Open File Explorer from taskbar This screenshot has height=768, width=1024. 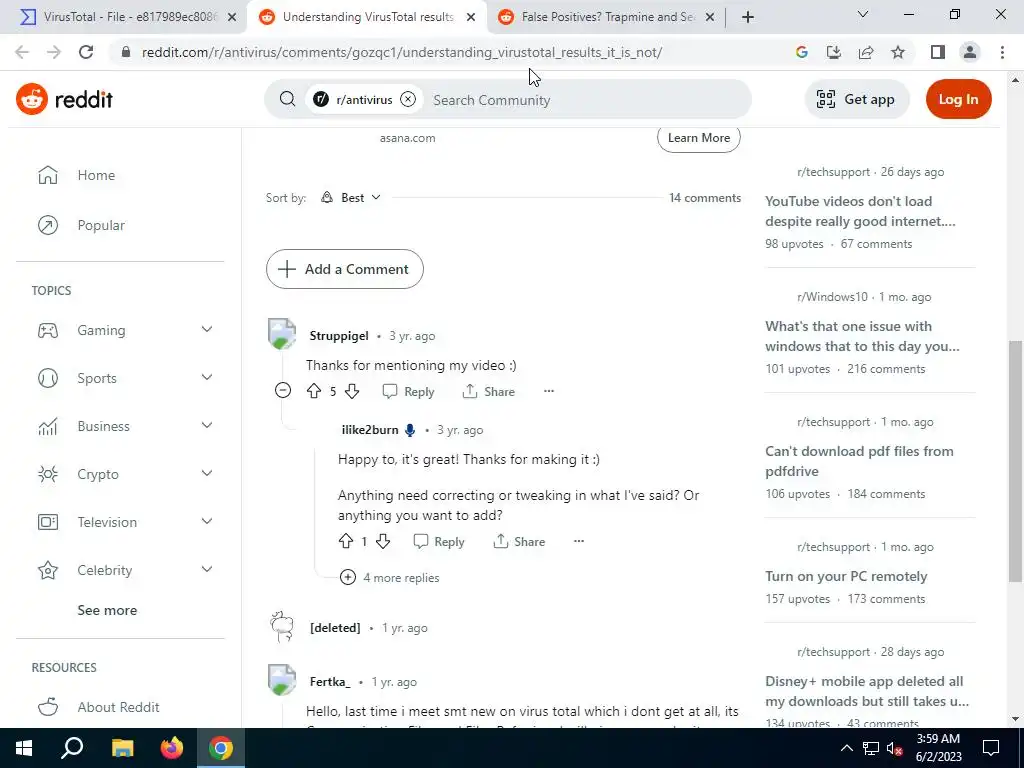tap(122, 748)
